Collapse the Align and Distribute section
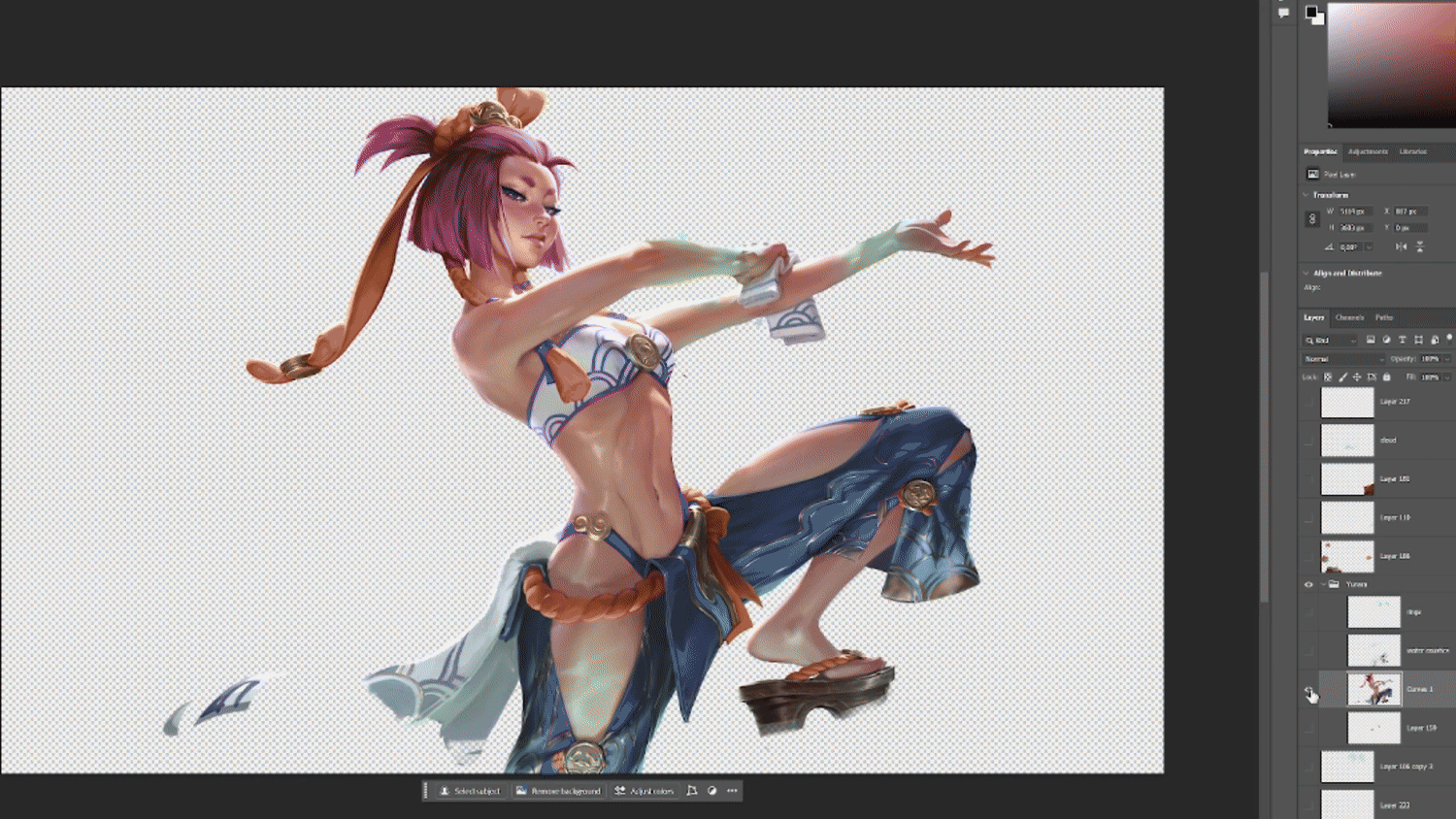 click(x=1307, y=273)
